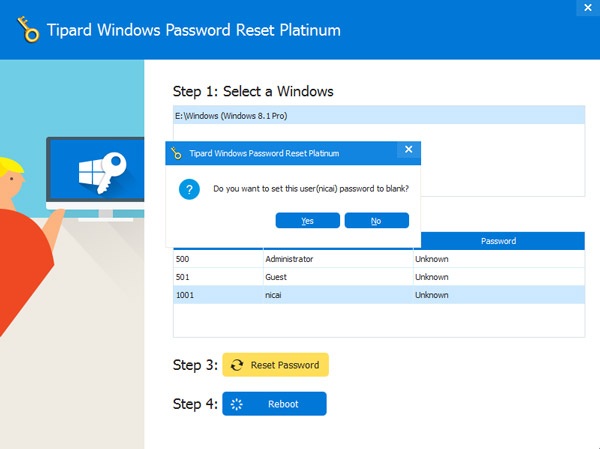Close the main Tipard application window
This screenshot has height=449, width=600.
pyautogui.click(x=588, y=8)
